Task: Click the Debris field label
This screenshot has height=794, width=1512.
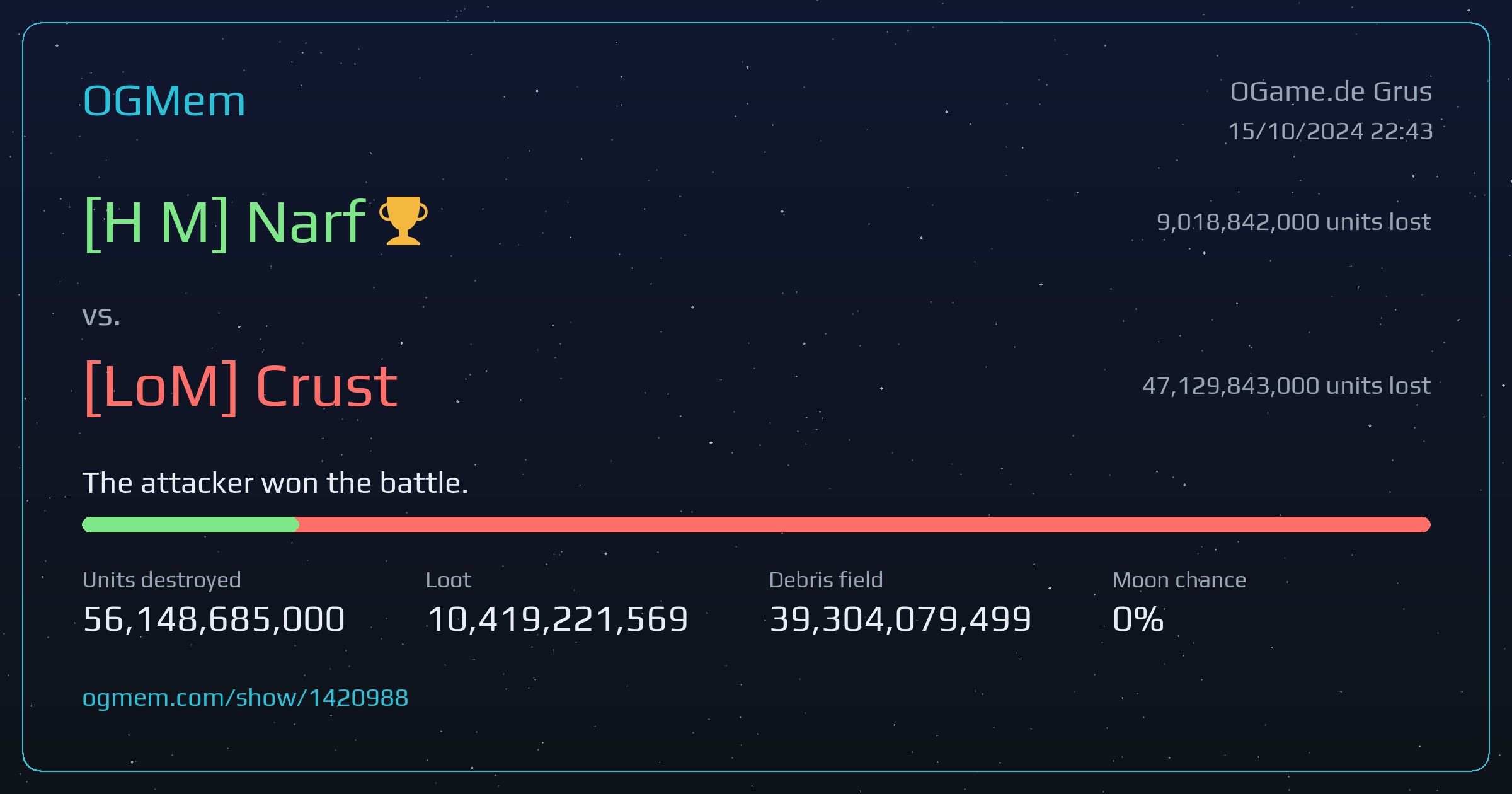Action: pyautogui.click(x=826, y=580)
